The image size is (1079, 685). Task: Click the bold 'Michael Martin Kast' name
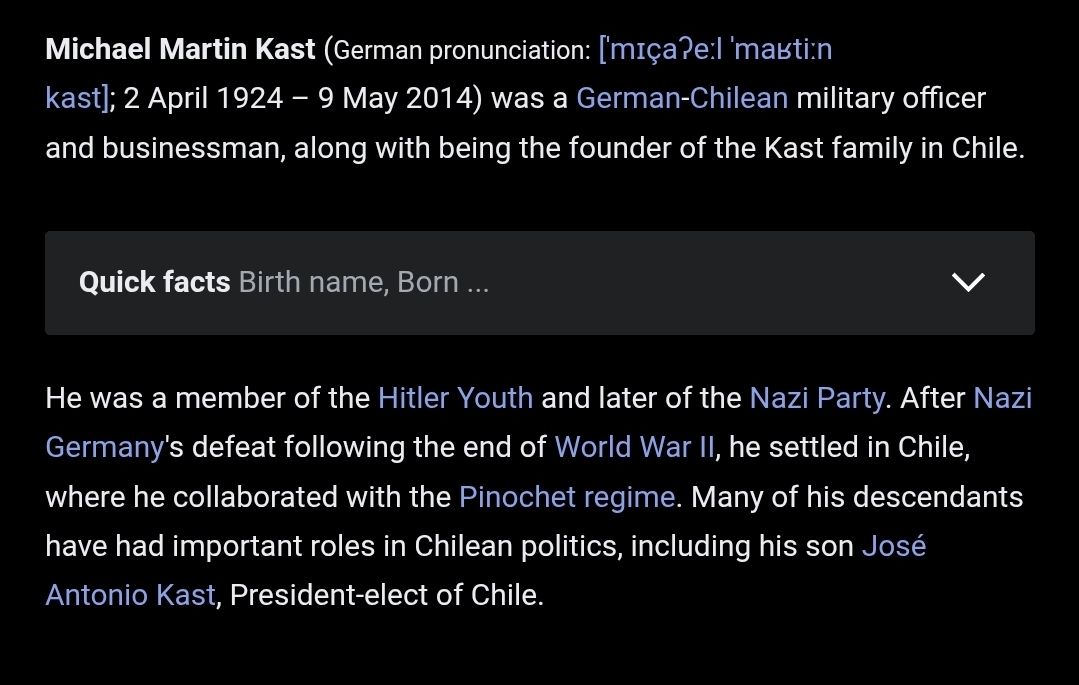(x=180, y=49)
